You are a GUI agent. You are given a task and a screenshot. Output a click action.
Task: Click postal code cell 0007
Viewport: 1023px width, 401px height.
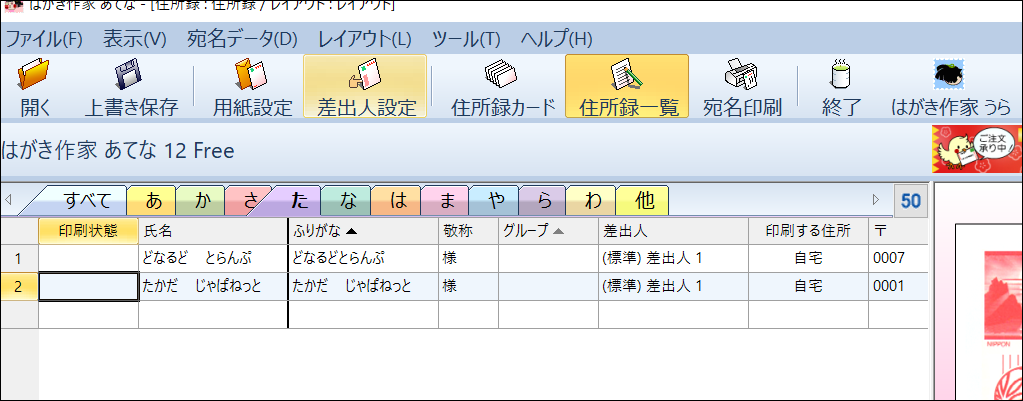click(x=898, y=258)
